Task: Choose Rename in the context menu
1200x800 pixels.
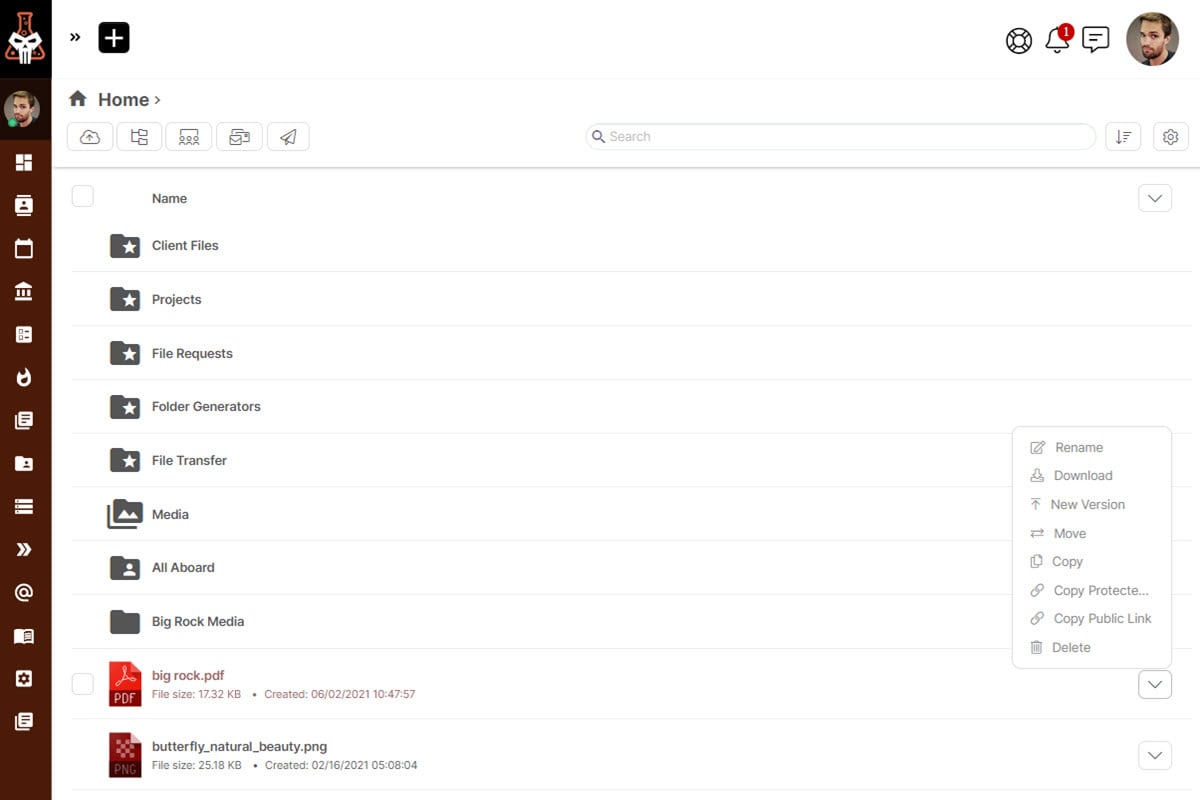Action: coord(1079,447)
